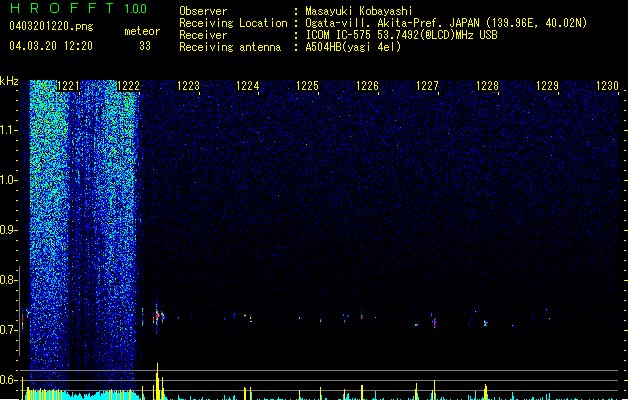Click the 1.1 kHz axis label
Viewport: 629px width, 400px height.
[x=7, y=130]
